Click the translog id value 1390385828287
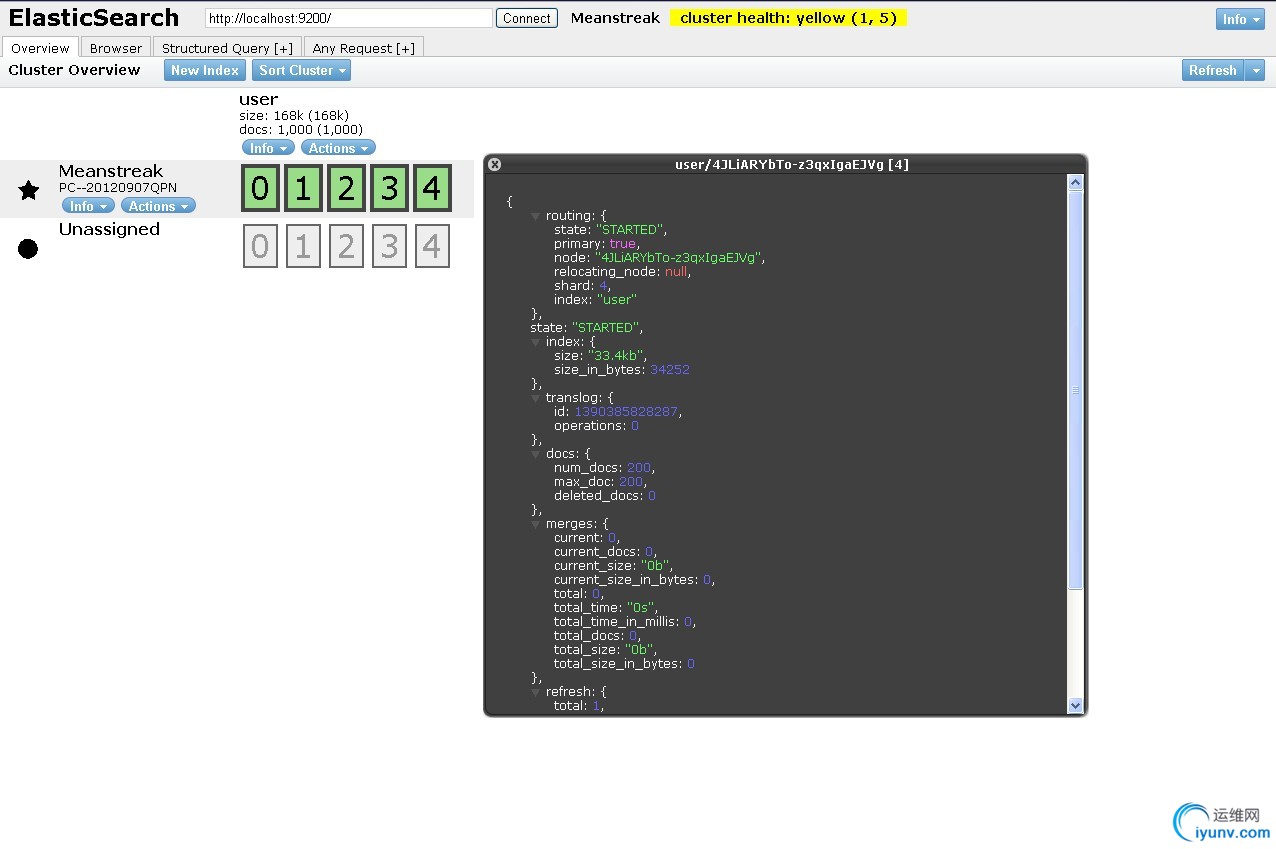 point(628,412)
